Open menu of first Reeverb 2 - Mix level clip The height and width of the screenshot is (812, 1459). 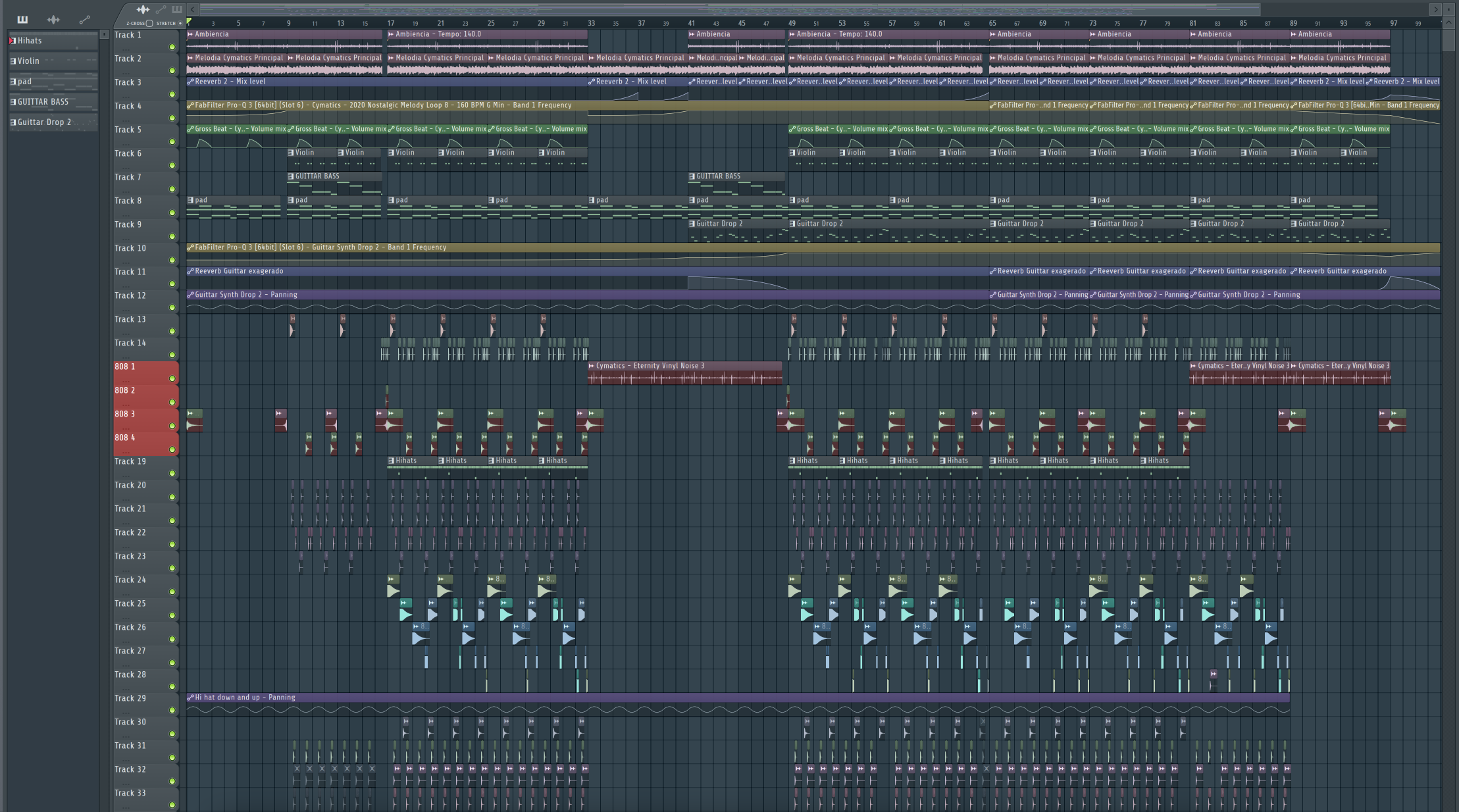(190, 82)
